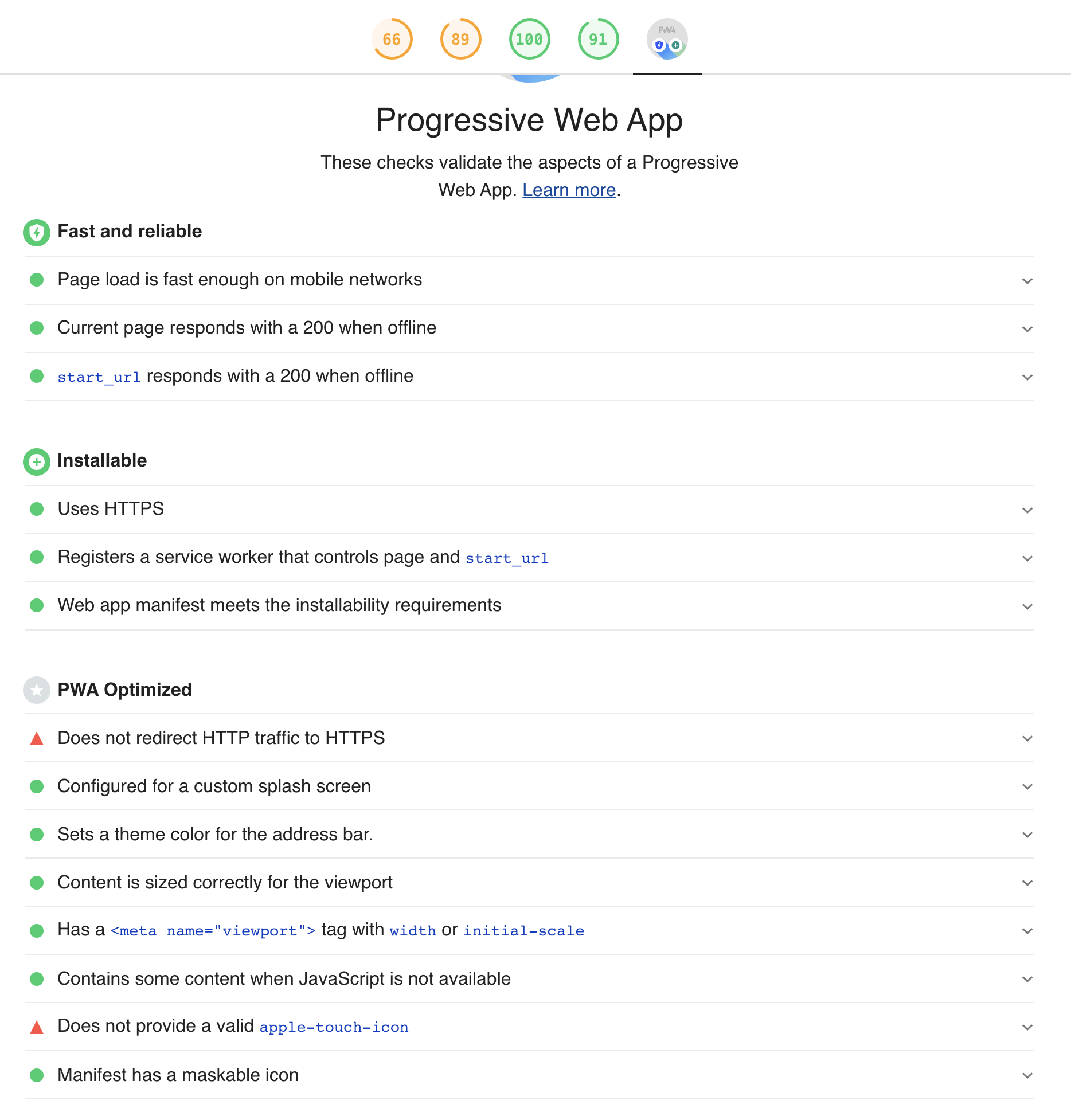The image size is (1071, 1120).
Task: Expand Contains some content without JavaScript chevron
Action: point(1027,979)
